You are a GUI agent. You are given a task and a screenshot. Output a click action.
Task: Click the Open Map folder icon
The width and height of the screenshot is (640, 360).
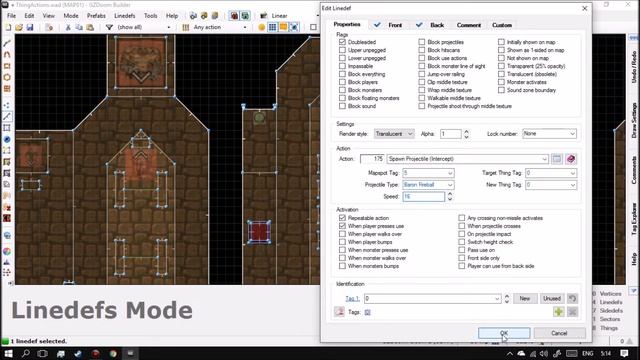click(x=19, y=27)
